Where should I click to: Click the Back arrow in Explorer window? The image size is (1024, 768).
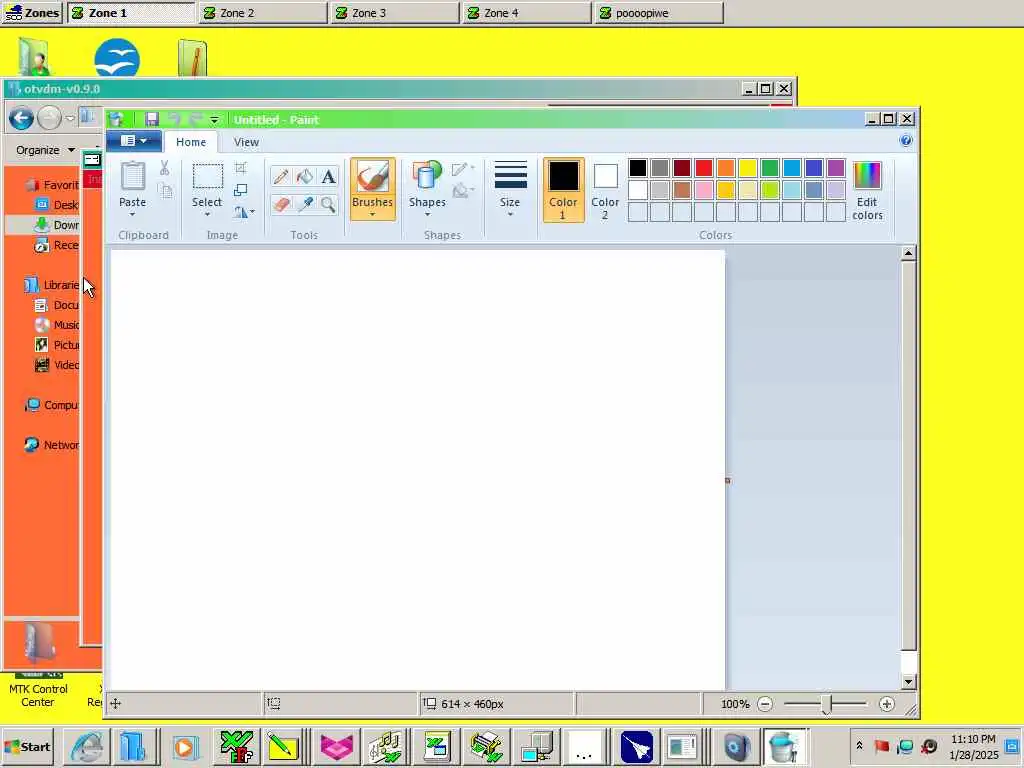click(x=21, y=119)
